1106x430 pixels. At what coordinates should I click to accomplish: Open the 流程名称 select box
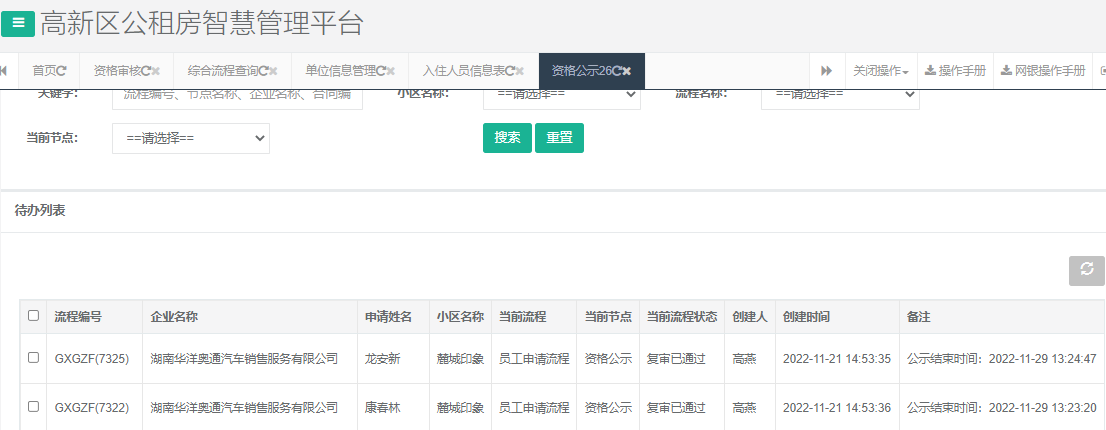tap(839, 96)
